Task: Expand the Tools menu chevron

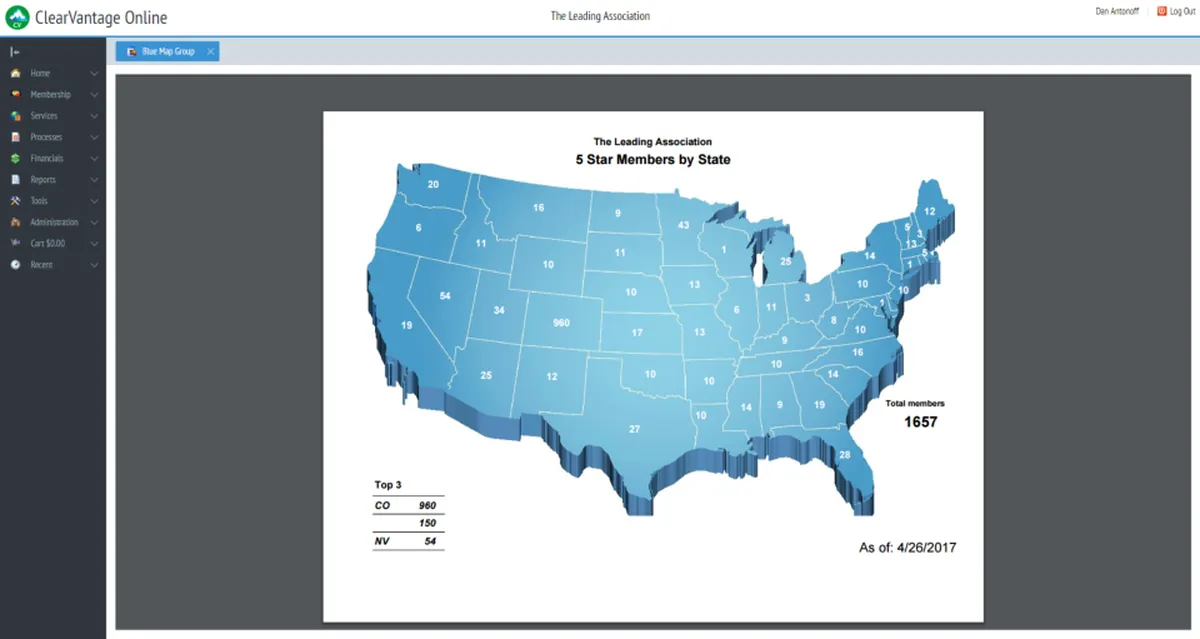Action: pyautogui.click(x=94, y=201)
